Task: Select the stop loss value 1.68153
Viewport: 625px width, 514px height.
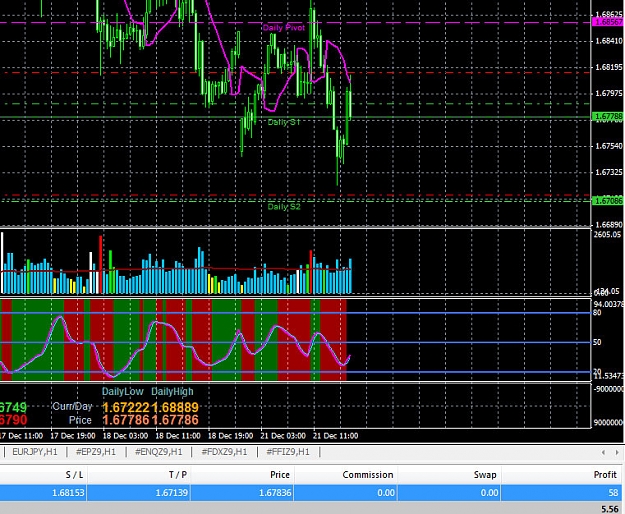Action: [69, 493]
